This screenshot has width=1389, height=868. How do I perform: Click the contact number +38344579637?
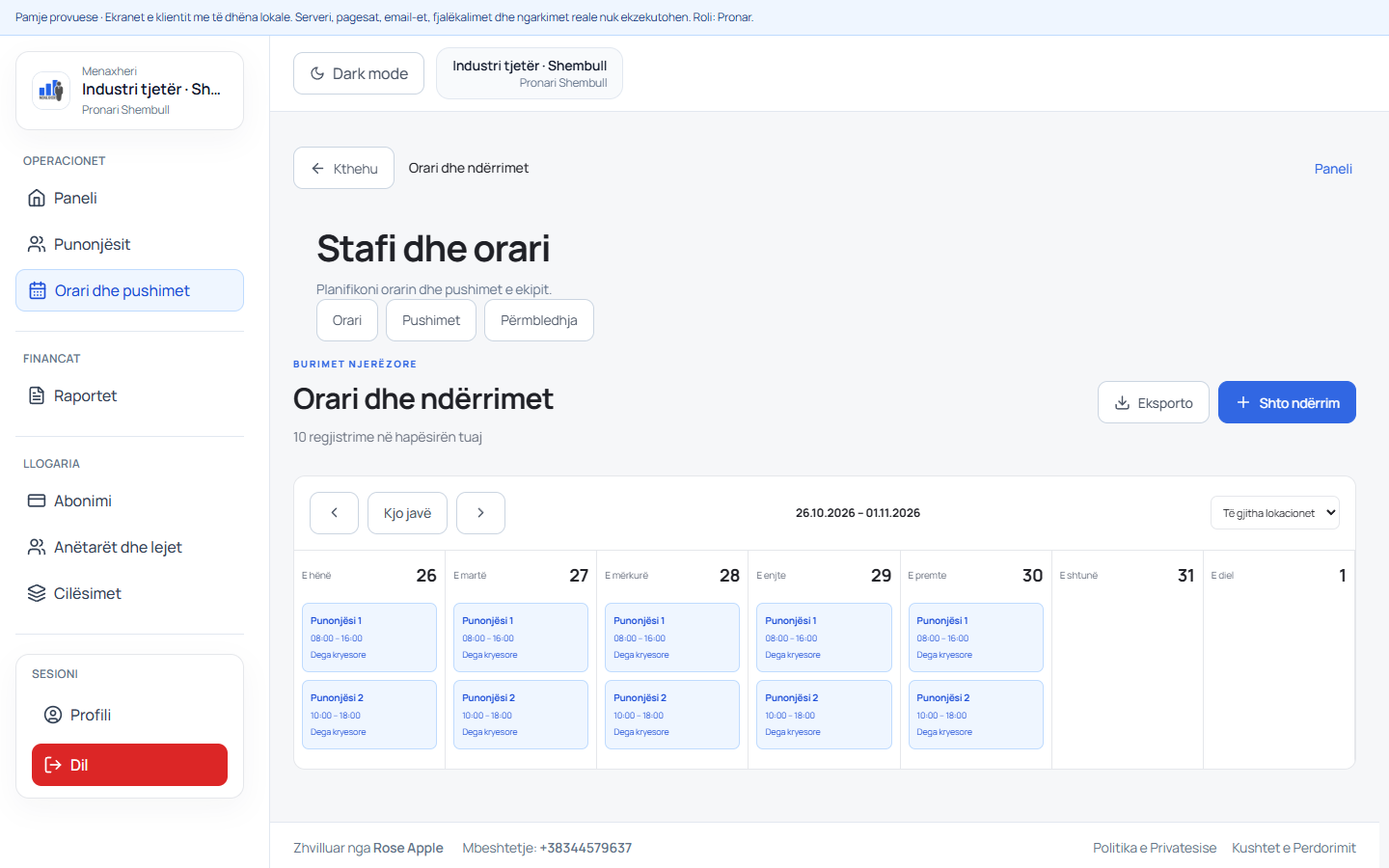click(586, 848)
